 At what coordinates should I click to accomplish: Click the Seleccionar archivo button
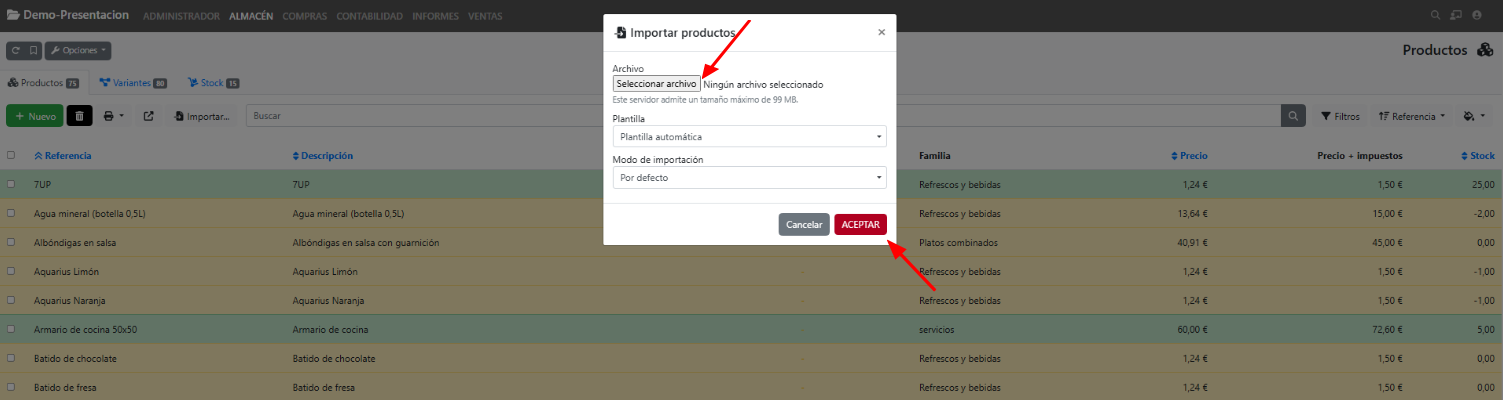pyautogui.click(x=656, y=84)
